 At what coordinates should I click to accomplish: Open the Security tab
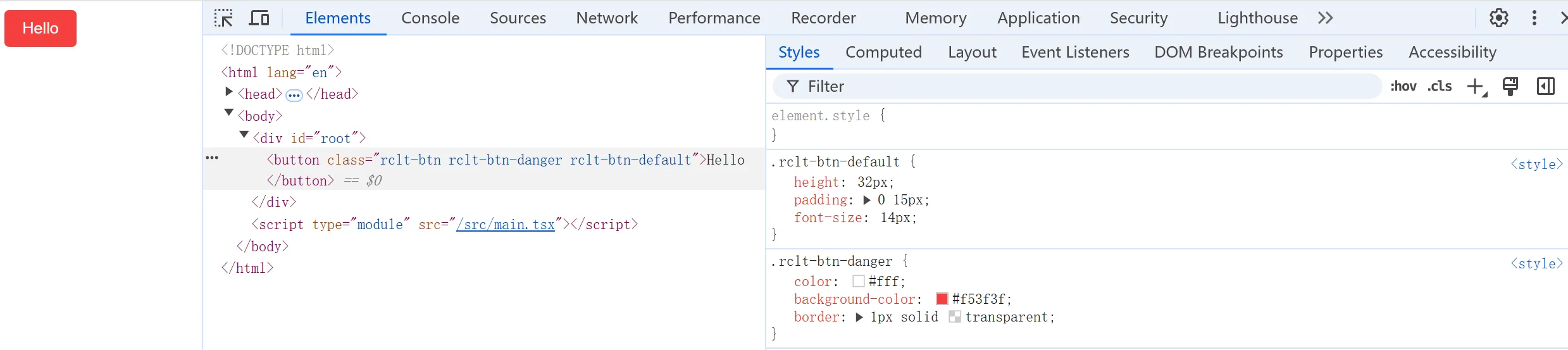(x=1138, y=18)
